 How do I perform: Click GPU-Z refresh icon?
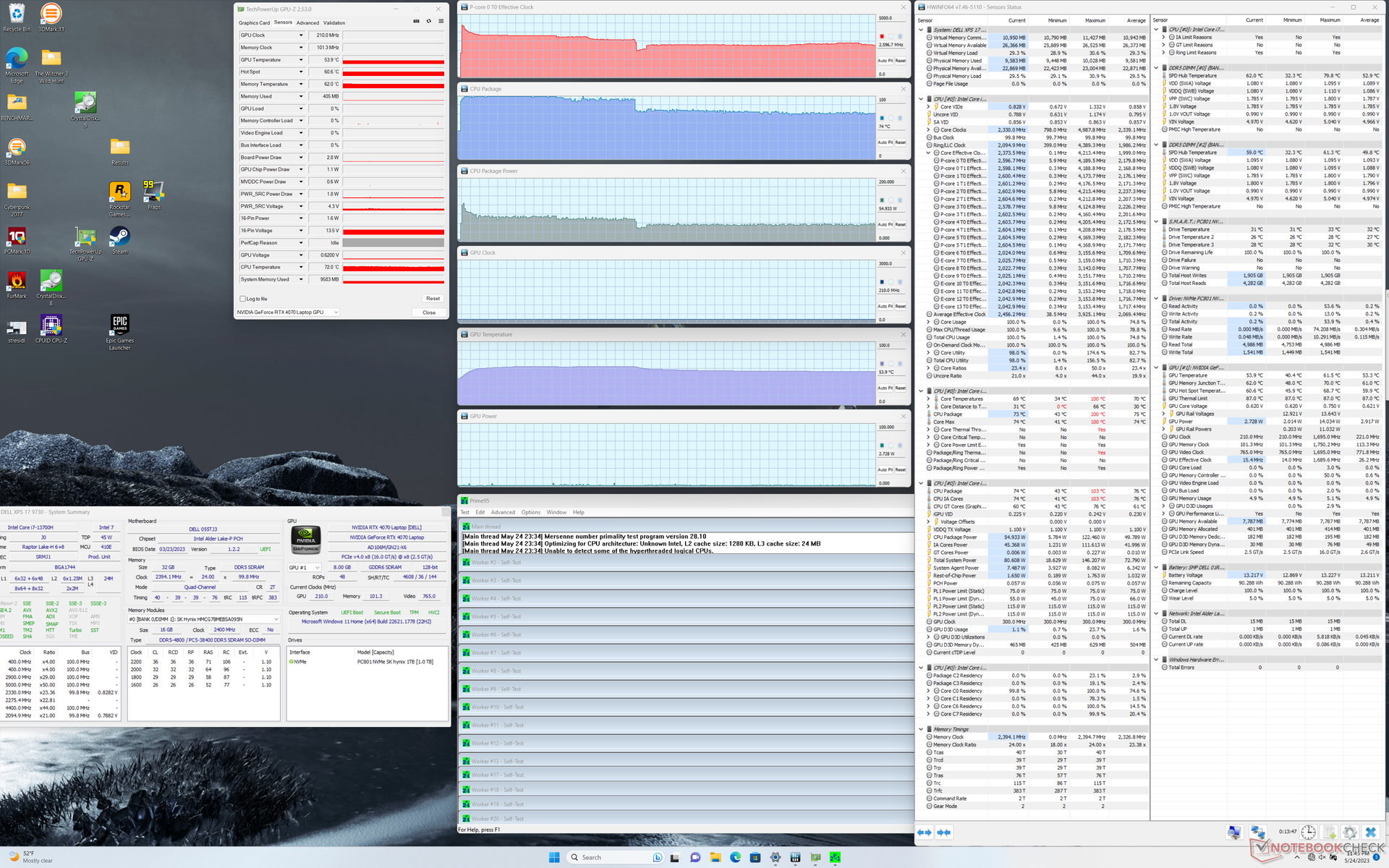point(428,21)
